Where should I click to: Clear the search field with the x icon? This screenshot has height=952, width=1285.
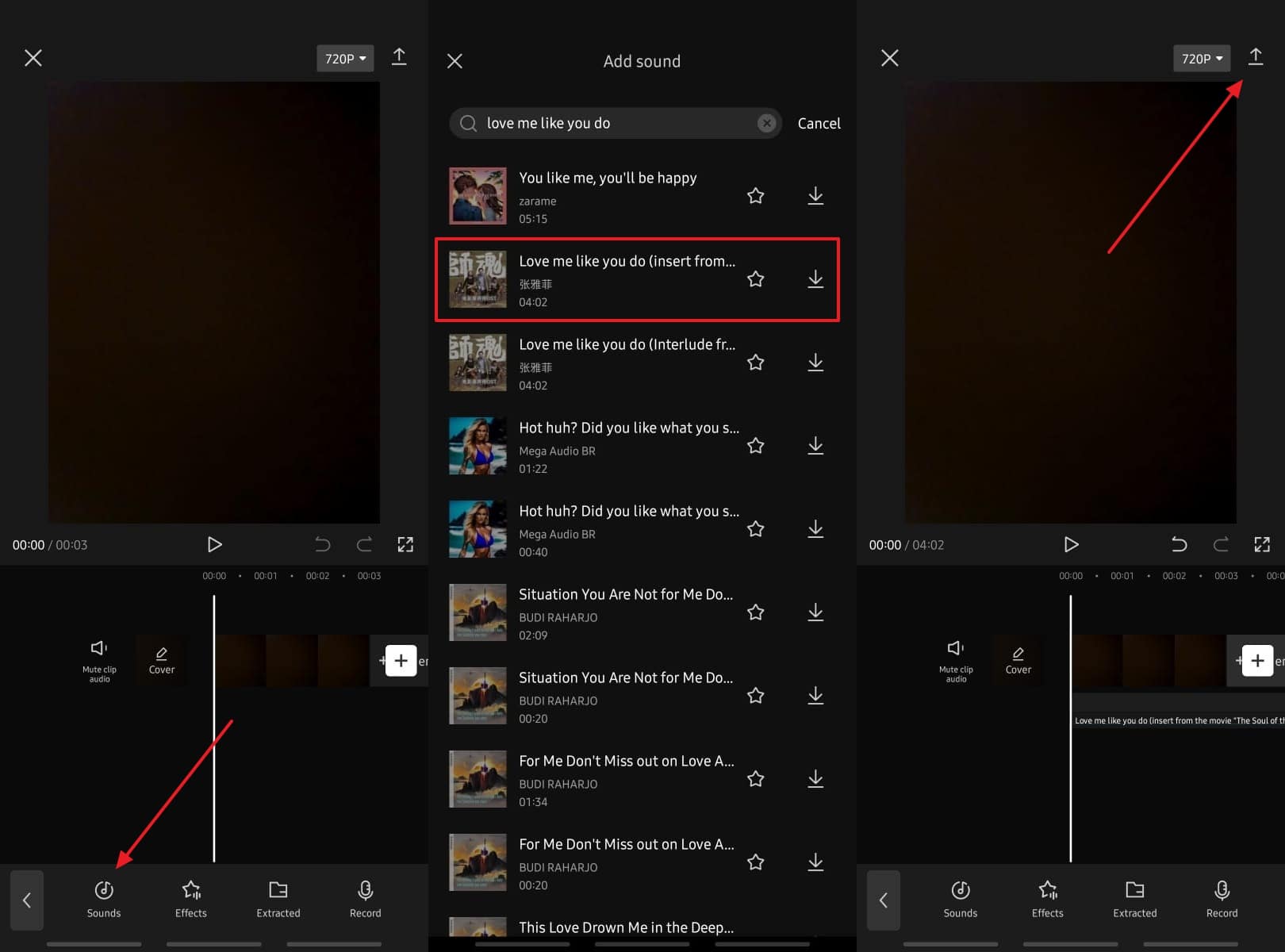point(766,123)
